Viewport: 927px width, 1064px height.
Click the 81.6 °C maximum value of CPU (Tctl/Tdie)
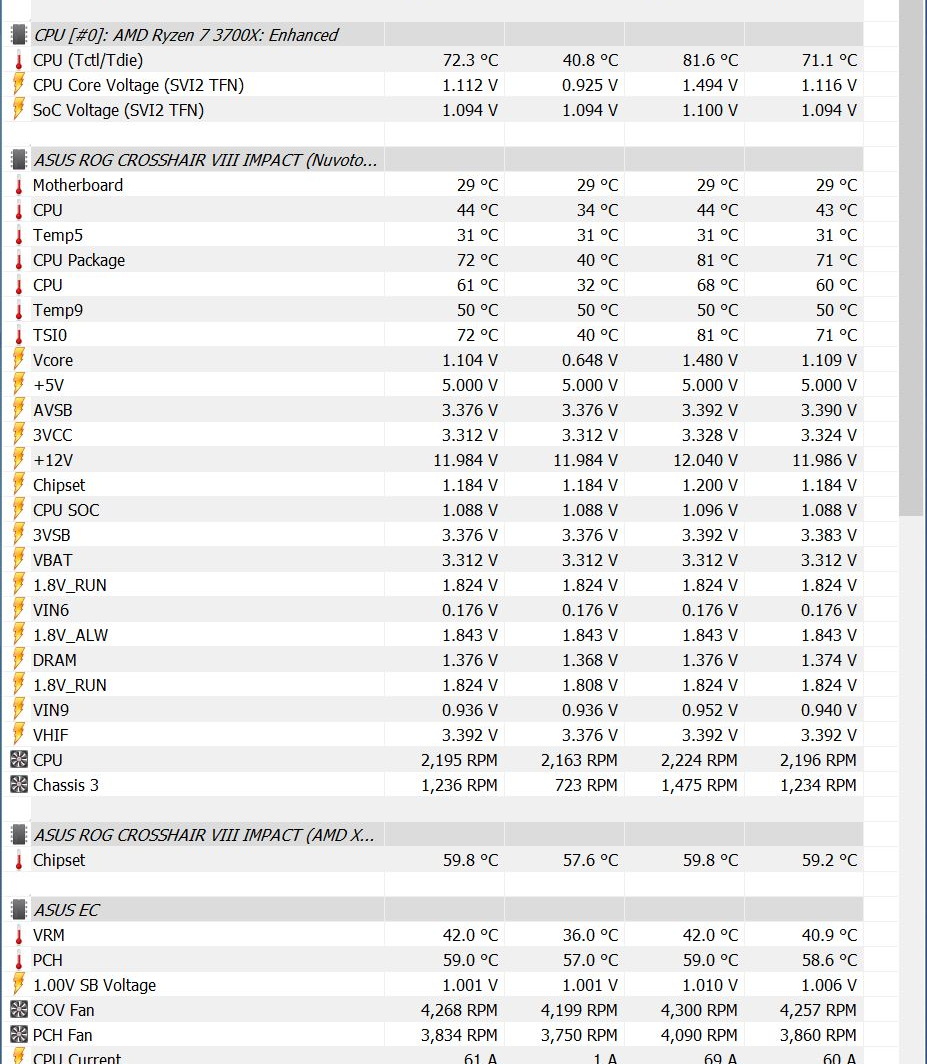[x=710, y=60]
